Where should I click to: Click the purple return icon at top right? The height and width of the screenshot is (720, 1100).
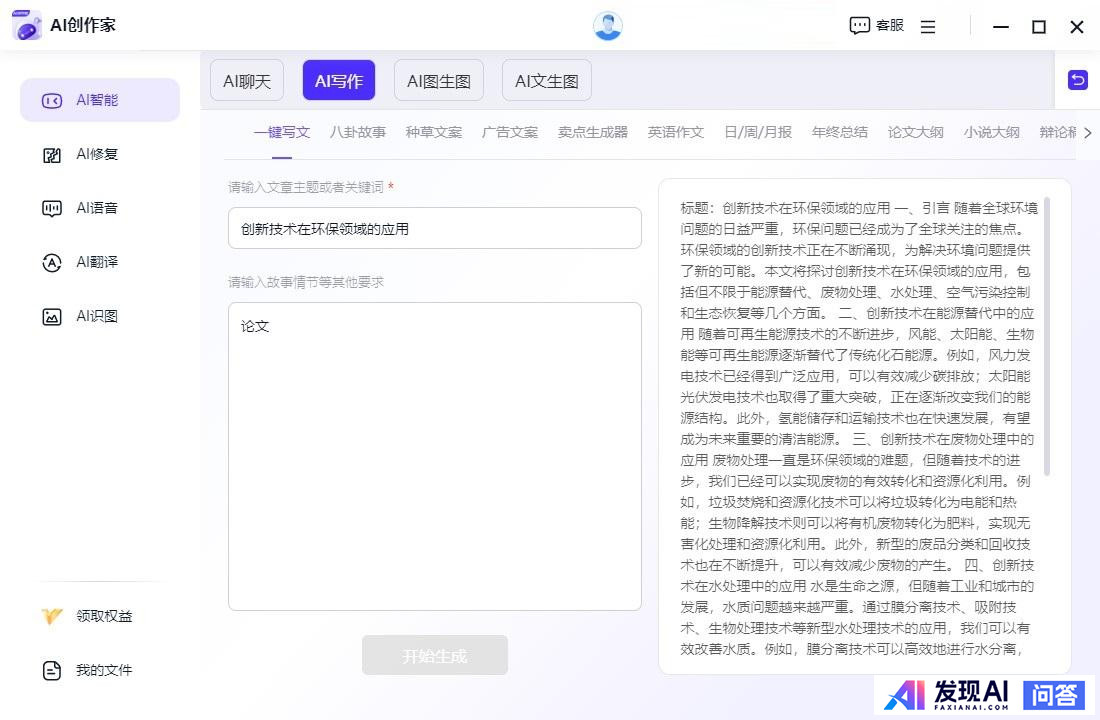pyautogui.click(x=1078, y=80)
